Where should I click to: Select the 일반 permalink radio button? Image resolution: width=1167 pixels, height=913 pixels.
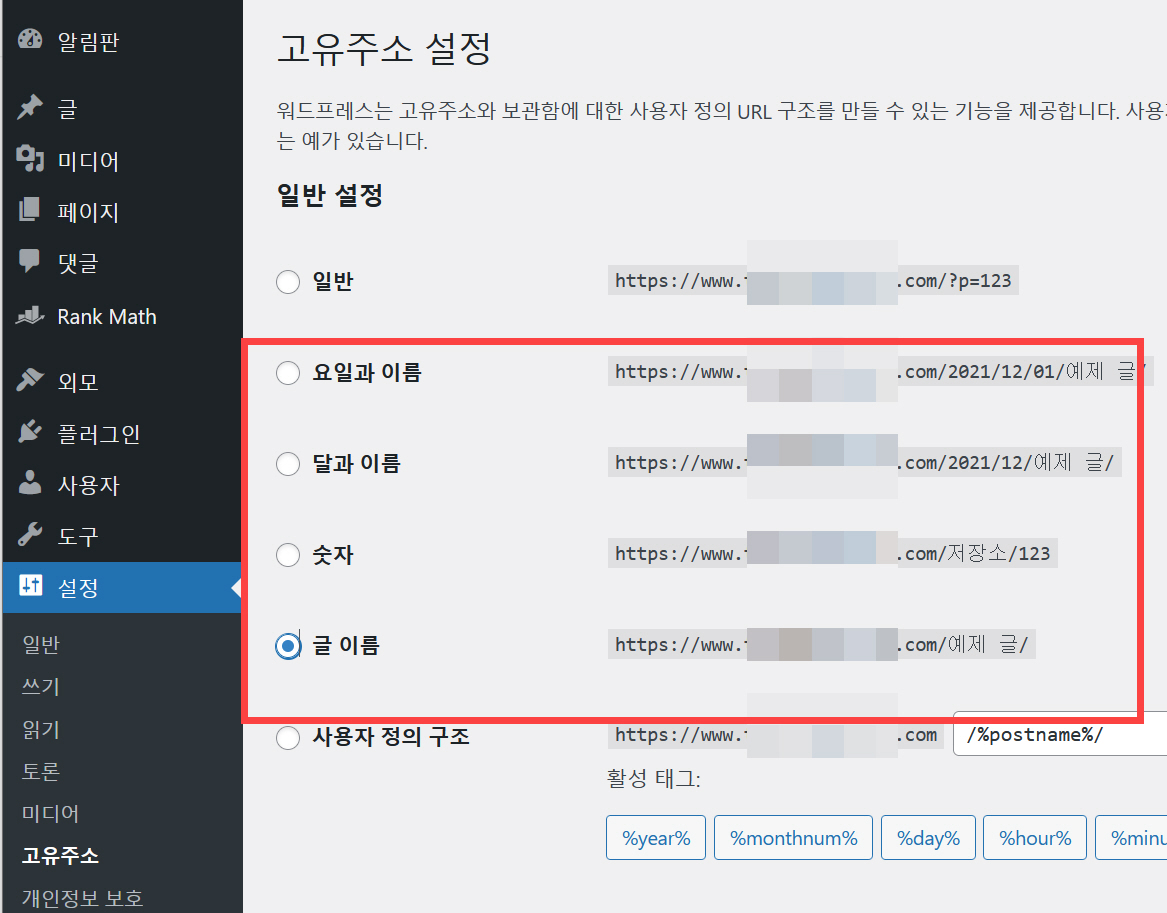click(288, 281)
